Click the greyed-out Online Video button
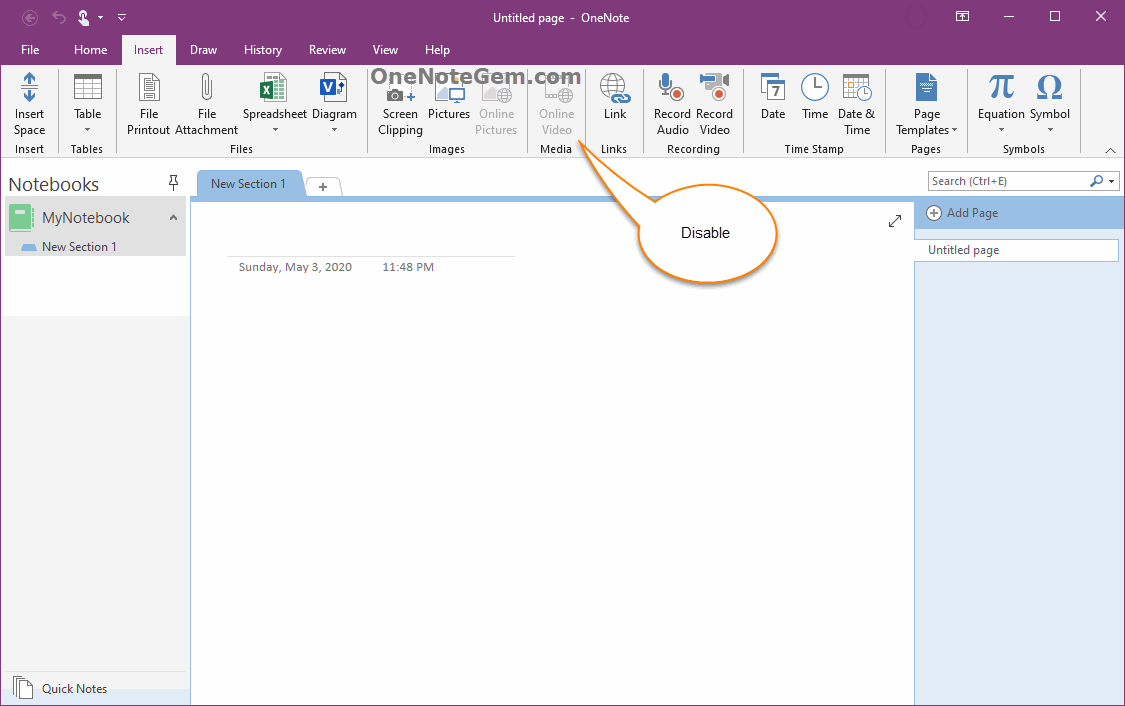This screenshot has height=706, width=1125. (557, 104)
